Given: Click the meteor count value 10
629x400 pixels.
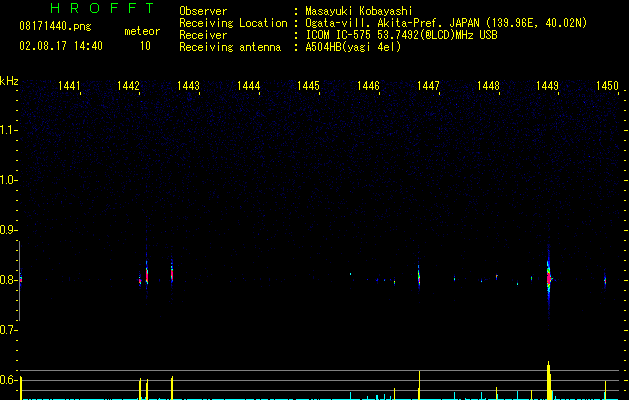Looking at the screenshot, I should 145,46.
